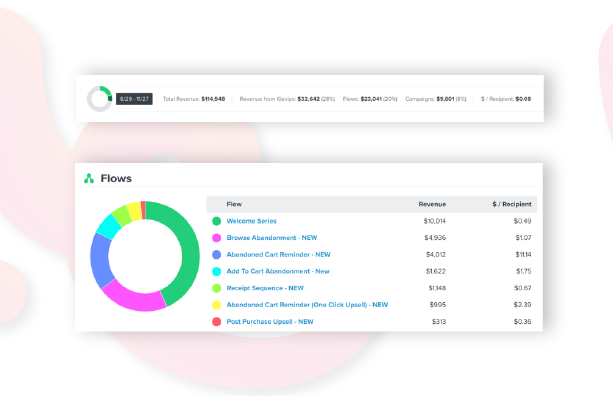Open Browse Abandonment - NEW flow

coord(272,238)
